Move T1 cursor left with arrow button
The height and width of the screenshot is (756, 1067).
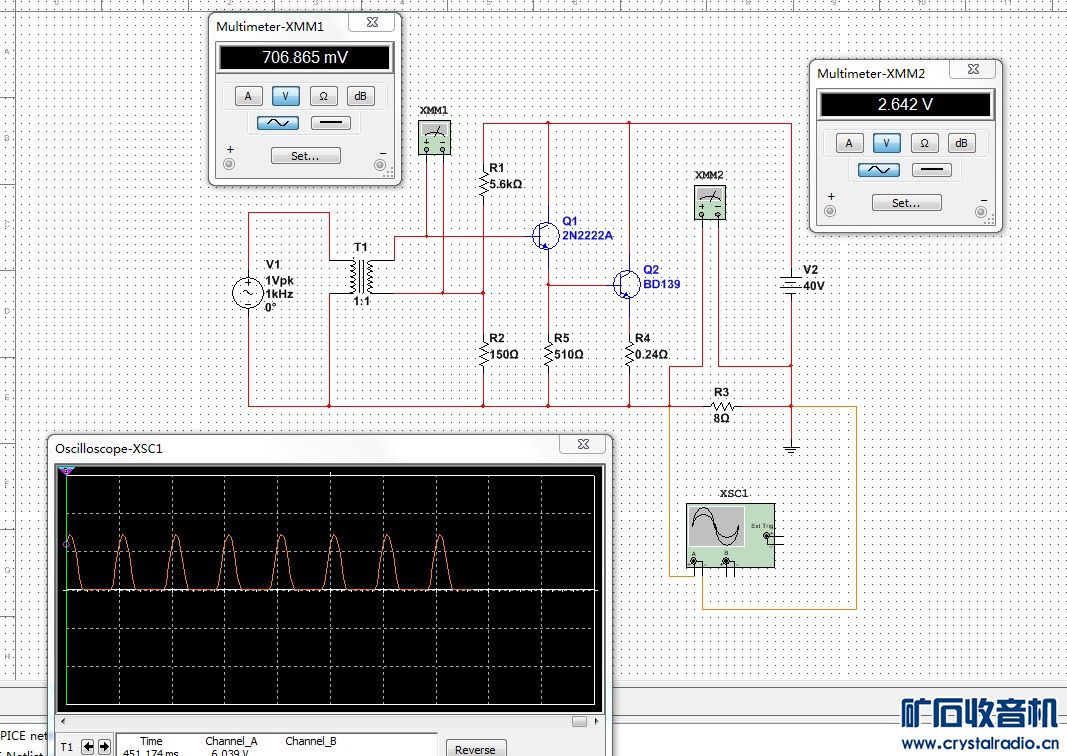click(x=88, y=746)
